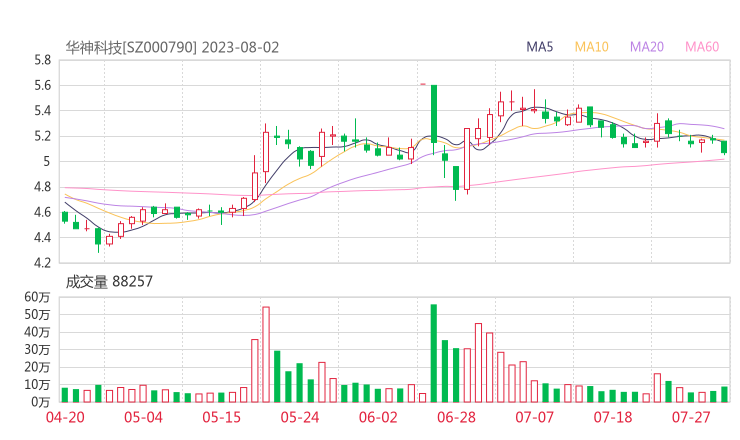The height and width of the screenshot is (440, 740).
Task: Click the 05-15 date axis label
Action: 222,417
